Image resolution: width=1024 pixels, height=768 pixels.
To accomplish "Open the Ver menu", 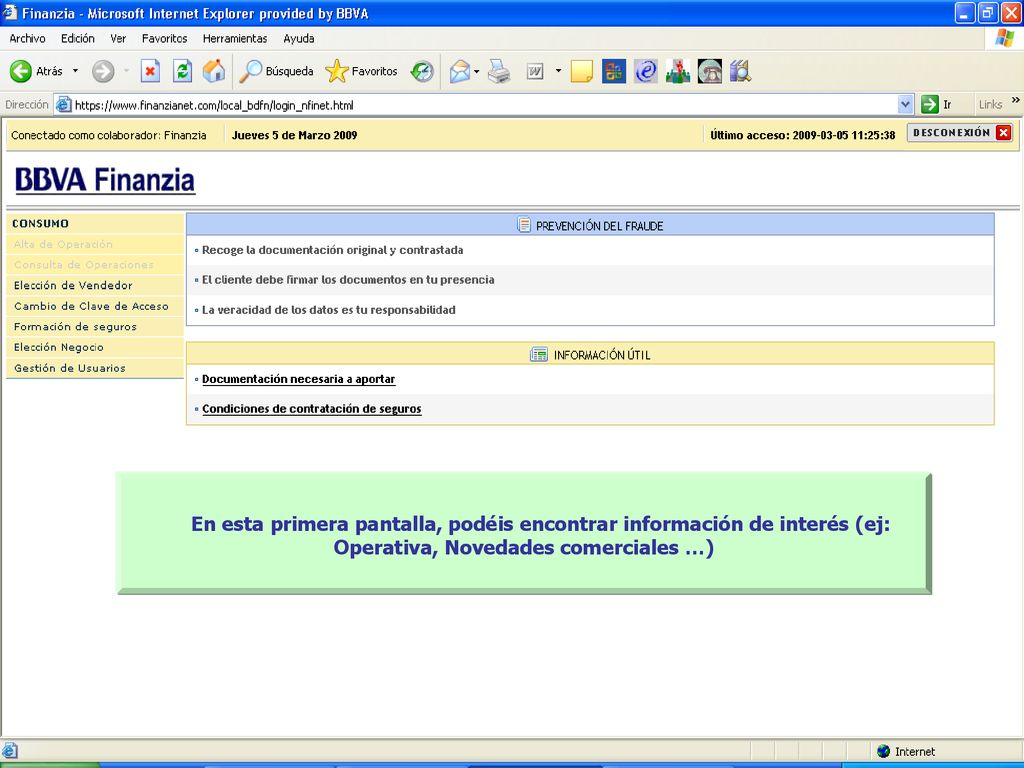I will click(118, 39).
